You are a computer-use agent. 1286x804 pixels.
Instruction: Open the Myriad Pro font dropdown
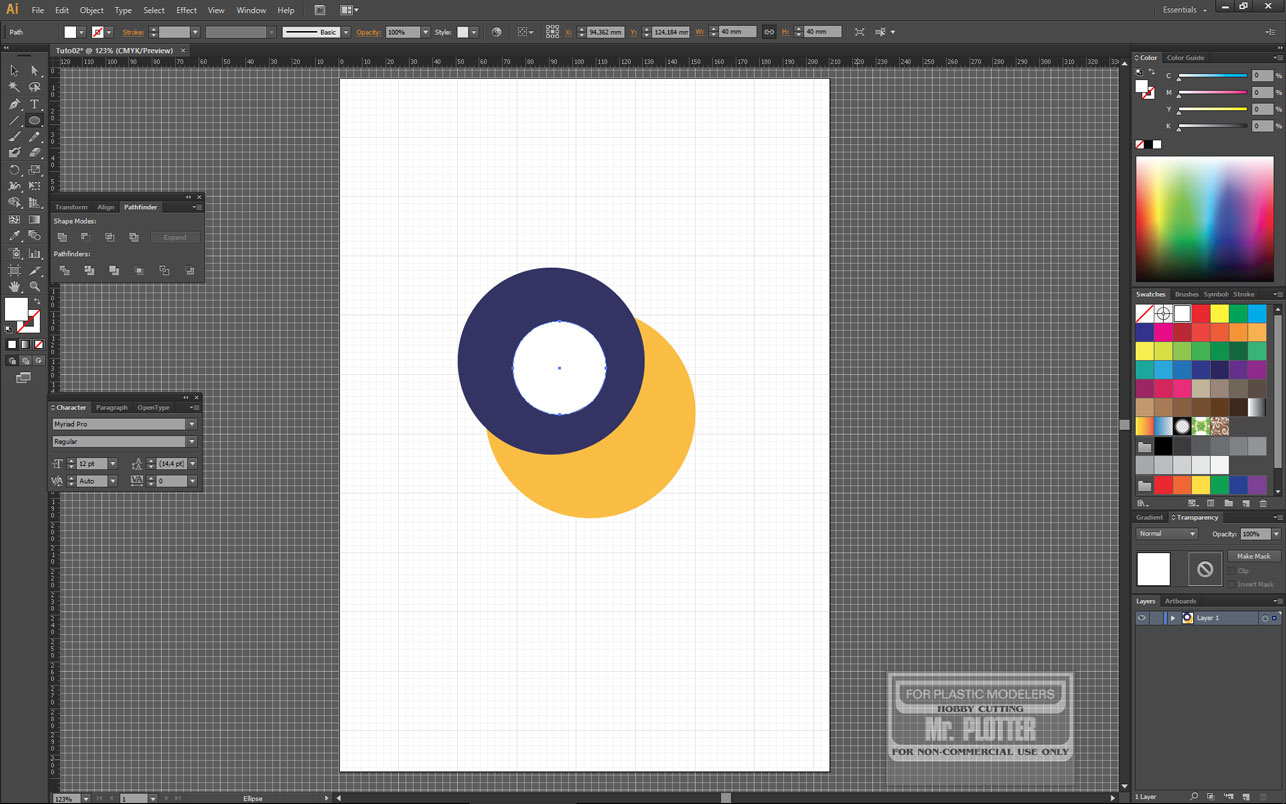coord(191,424)
